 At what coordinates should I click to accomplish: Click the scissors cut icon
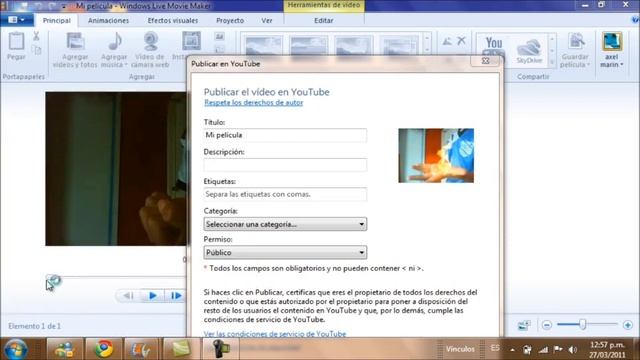tap(36, 36)
